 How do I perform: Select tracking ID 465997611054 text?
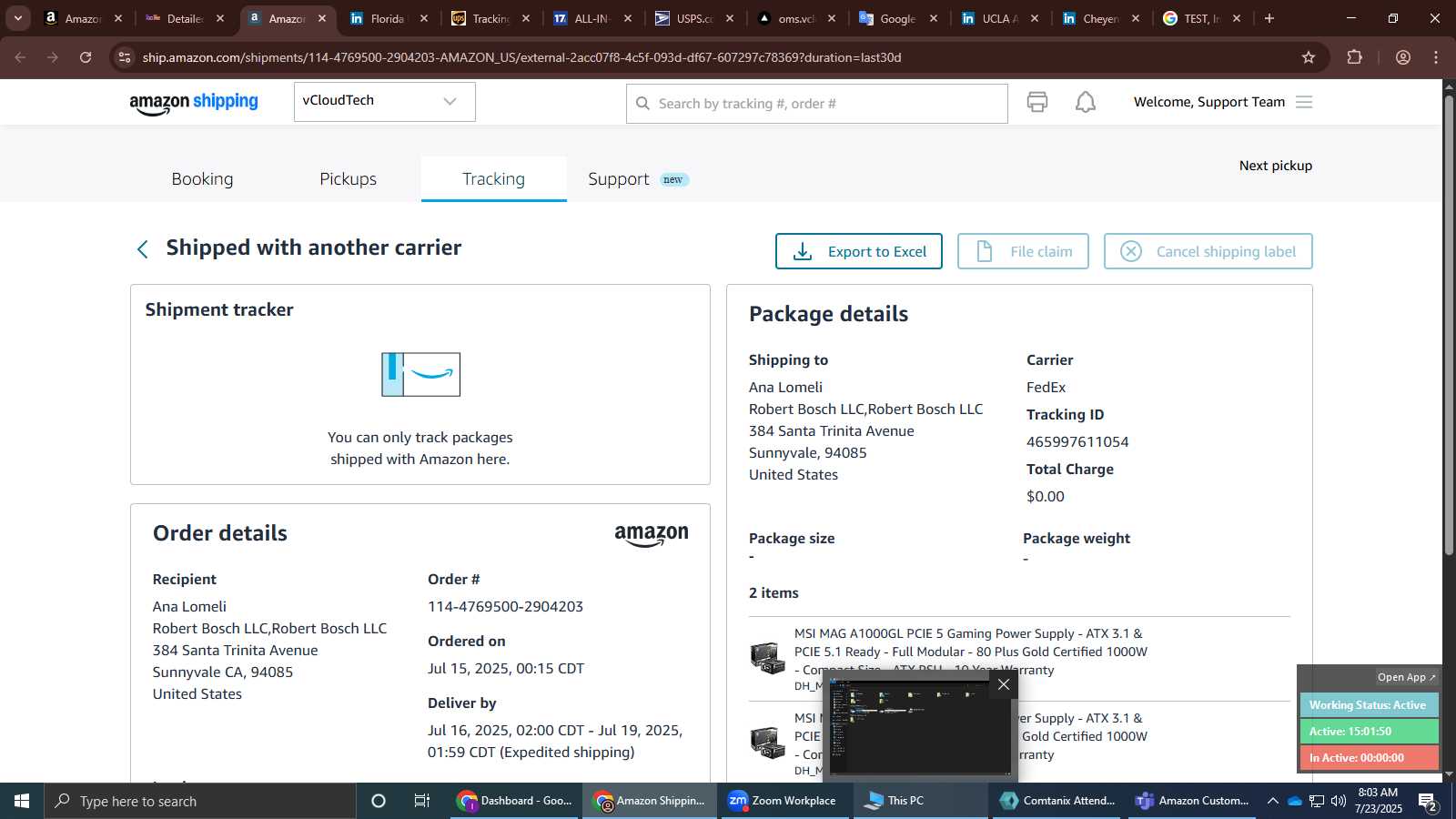pyautogui.click(x=1077, y=442)
